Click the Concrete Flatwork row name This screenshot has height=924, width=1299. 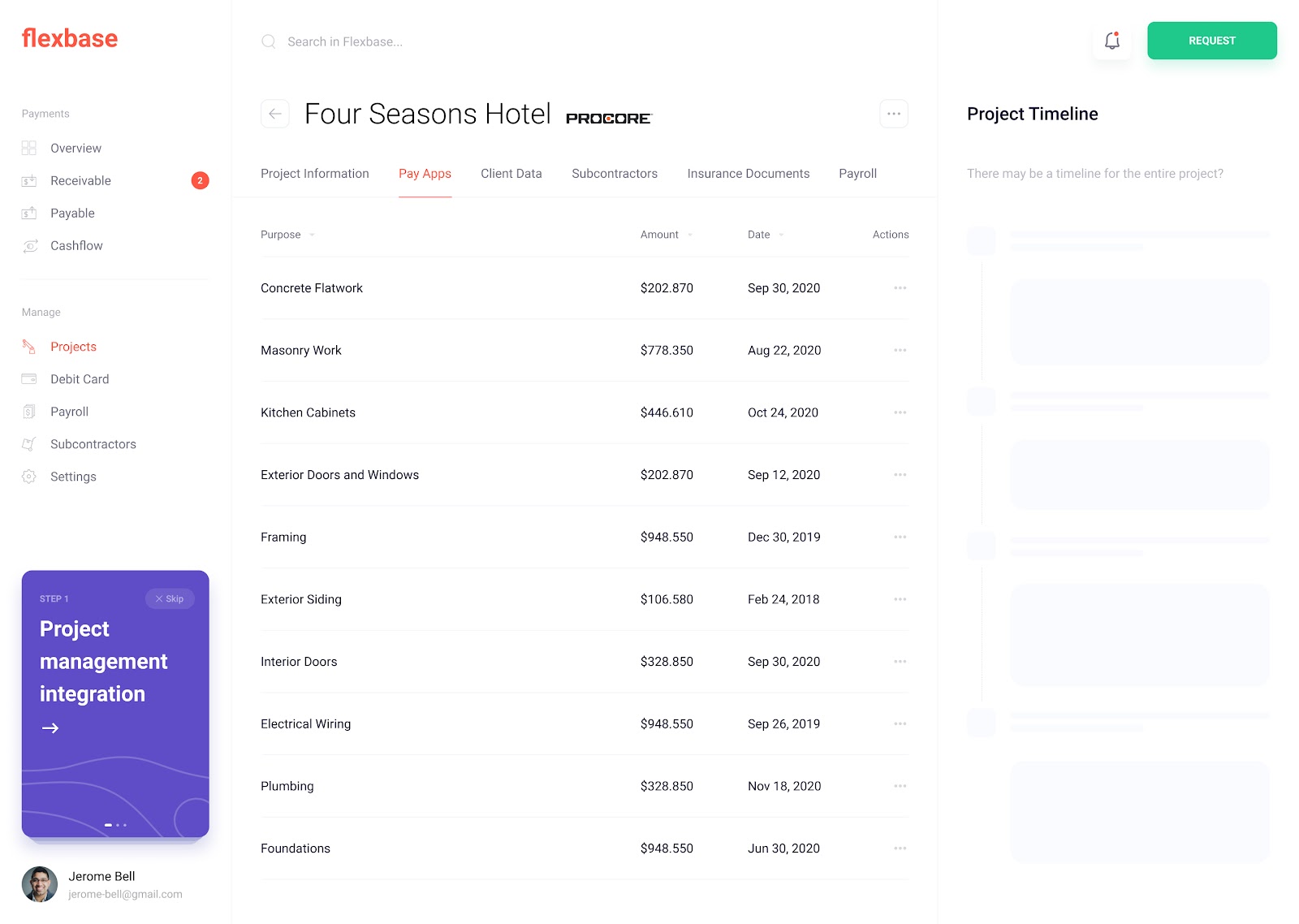tap(312, 288)
